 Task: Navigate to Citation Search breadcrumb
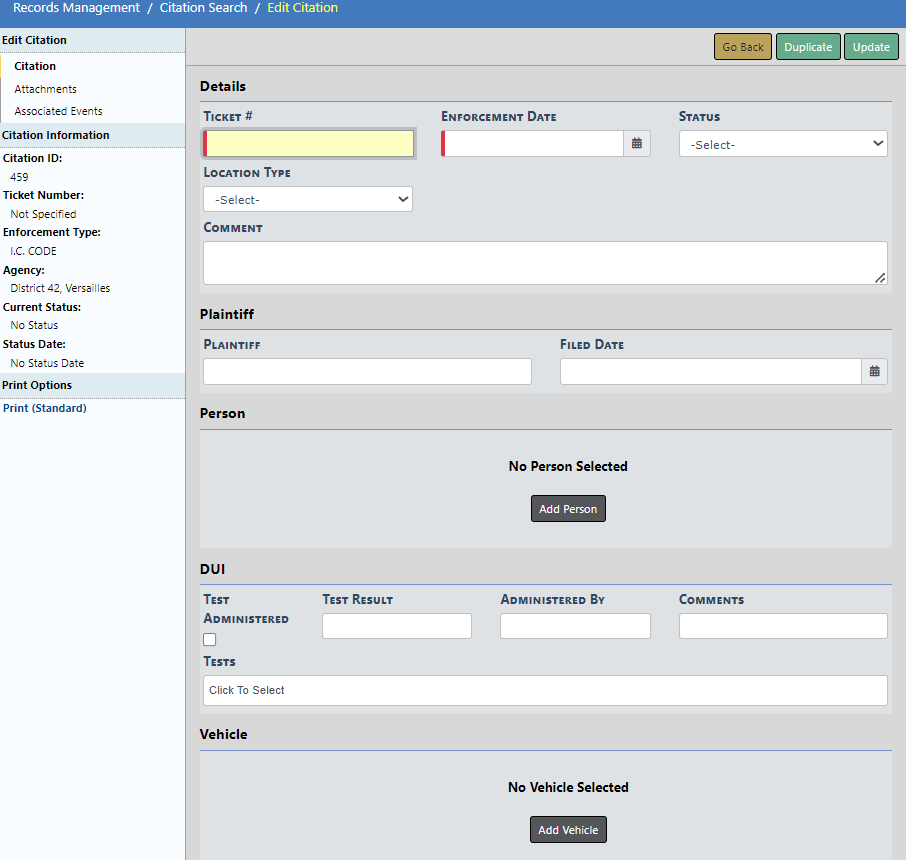pos(203,8)
